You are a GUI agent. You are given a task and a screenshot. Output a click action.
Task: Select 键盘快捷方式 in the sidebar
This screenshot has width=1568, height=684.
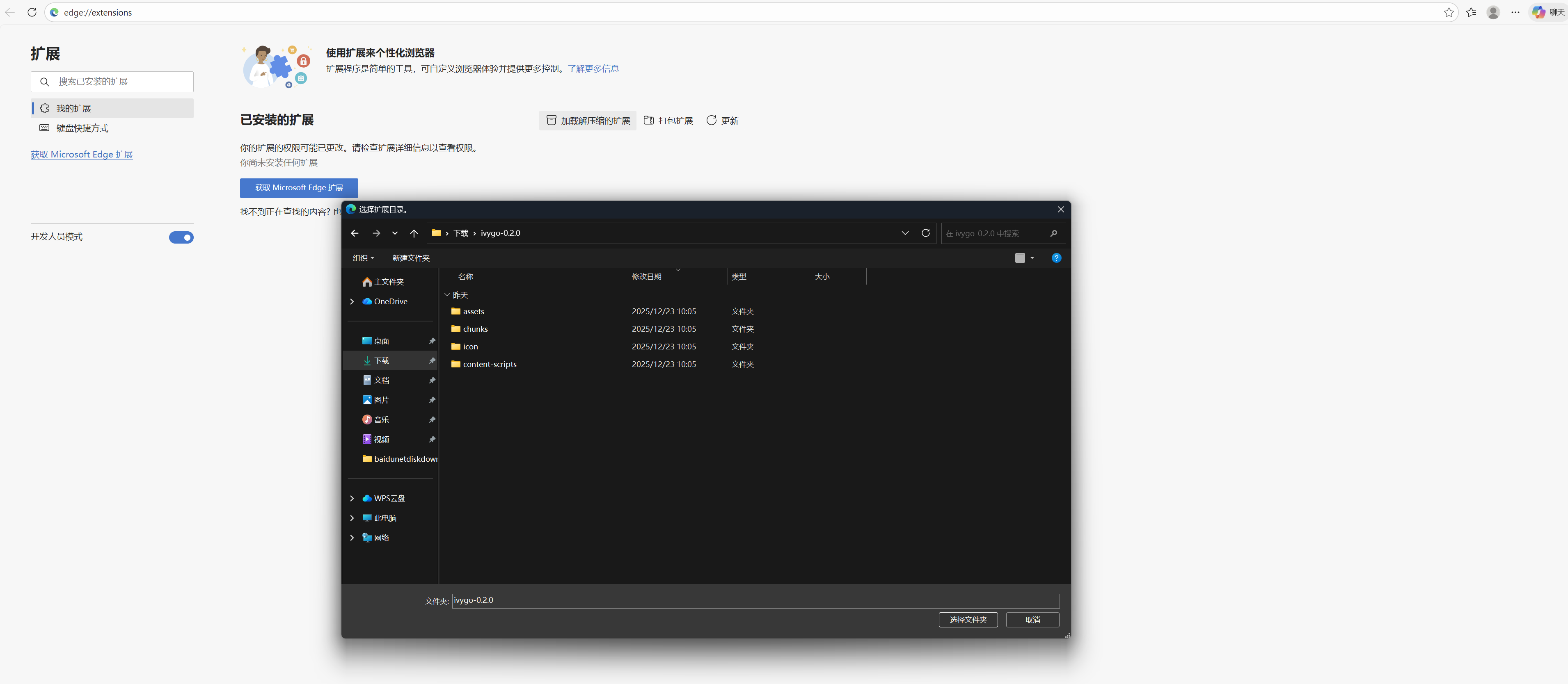(x=82, y=128)
